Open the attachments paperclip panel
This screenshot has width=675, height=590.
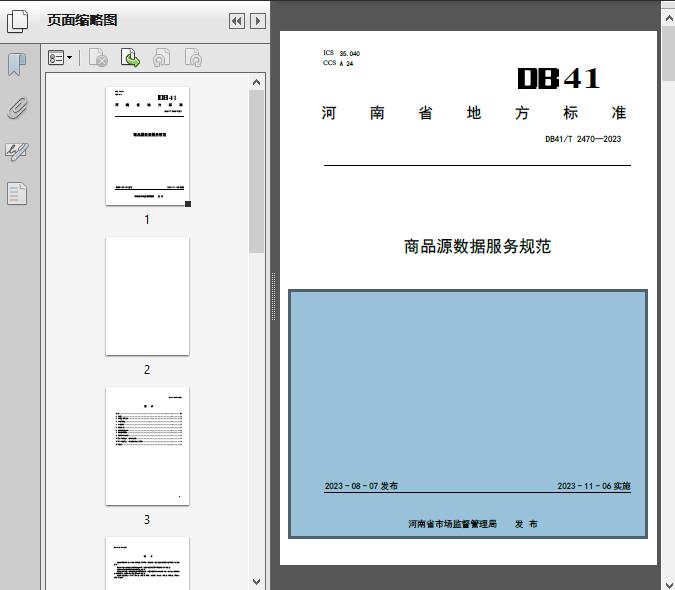click(17, 108)
